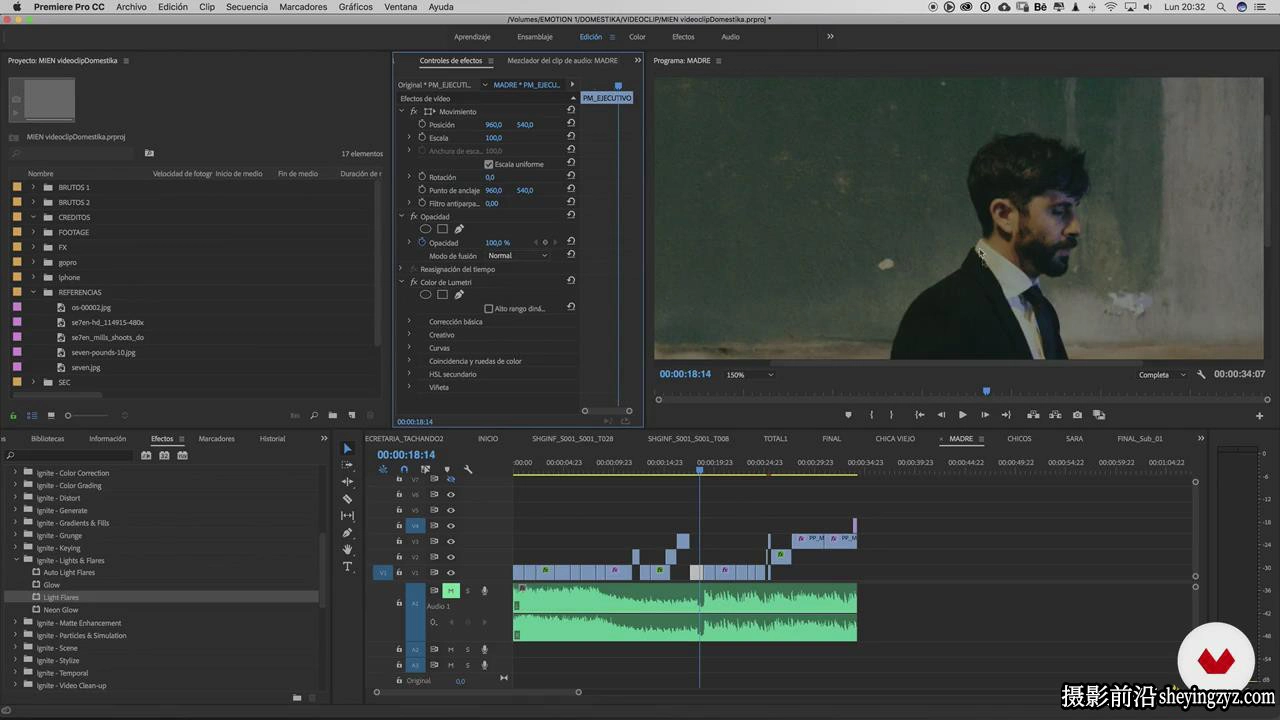Select the Track Select Forward tool
Image resolution: width=1280 pixels, height=720 pixels.
[x=347, y=465]
